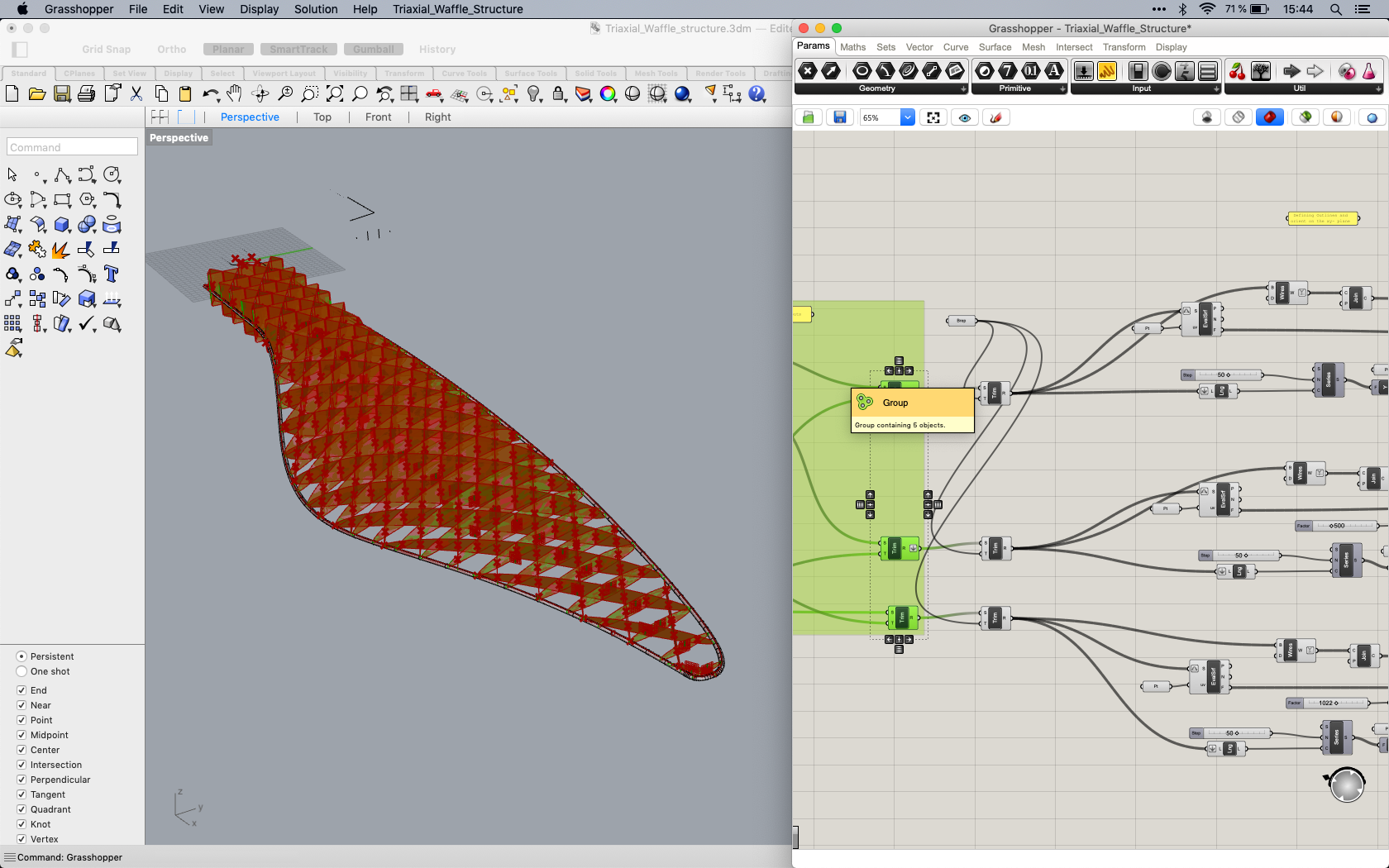Click the Perspective viewport label
This screenshot has width=1389, height=868.
click(x=179, y=138)
